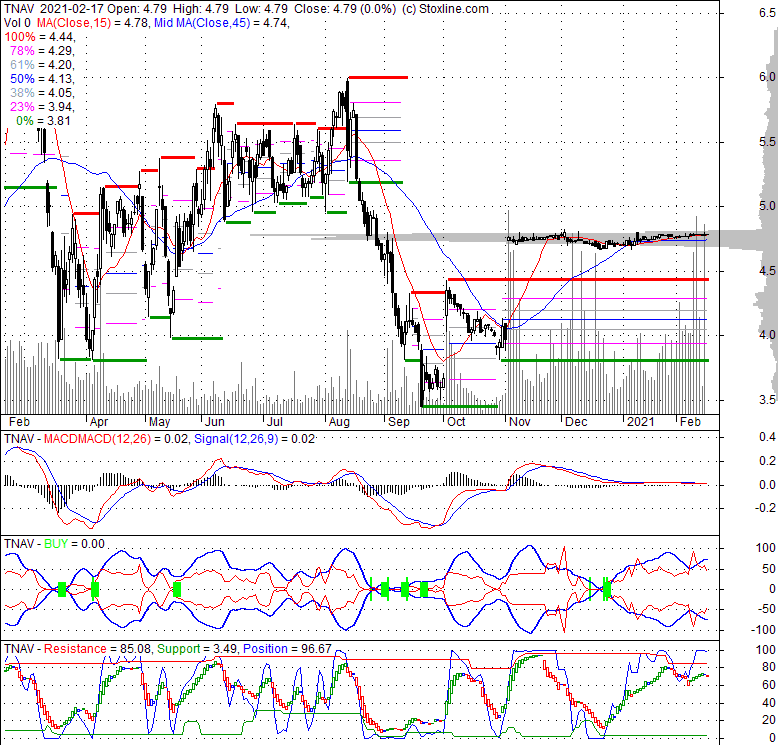Click the 'Aug' month label on time axis
The image size is (780, 745).
point(339,422)
